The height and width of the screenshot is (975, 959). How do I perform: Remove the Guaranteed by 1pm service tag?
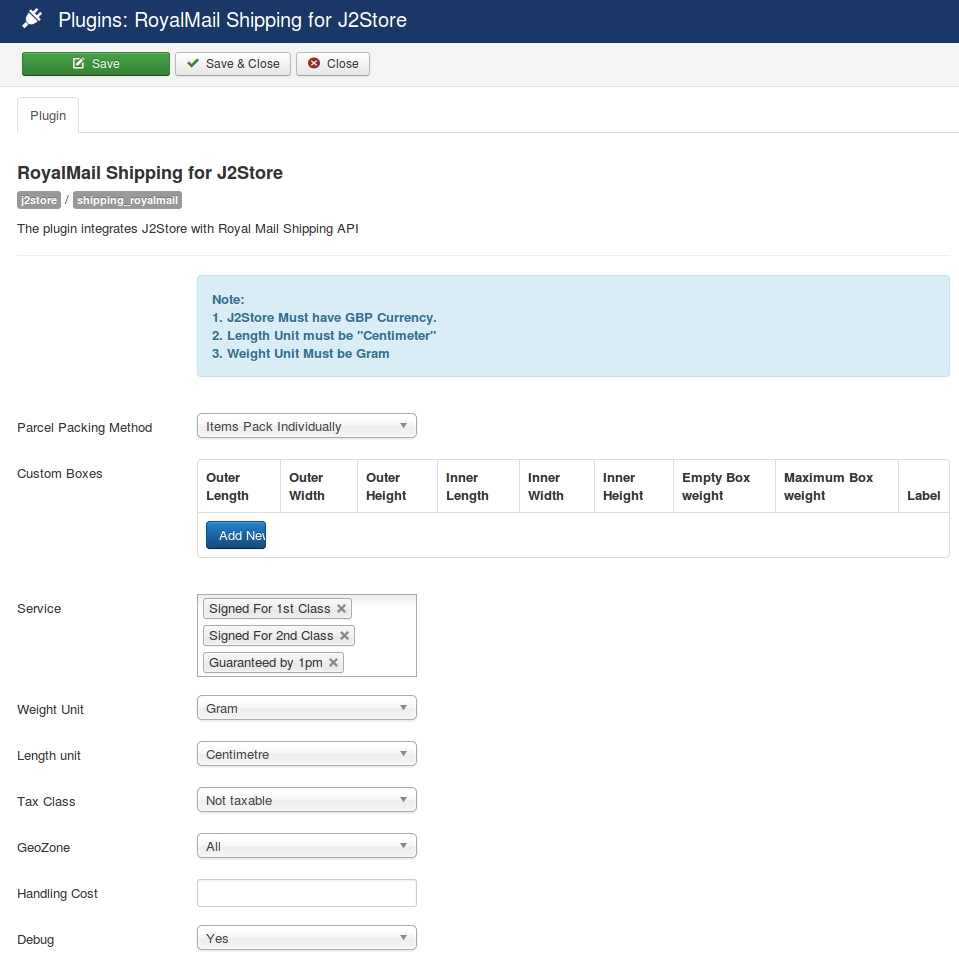click(333, 663)
